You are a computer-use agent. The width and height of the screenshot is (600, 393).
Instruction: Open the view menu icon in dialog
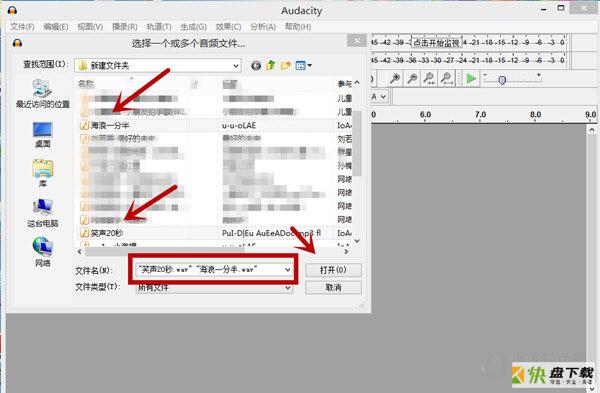(x=303, y=66)
